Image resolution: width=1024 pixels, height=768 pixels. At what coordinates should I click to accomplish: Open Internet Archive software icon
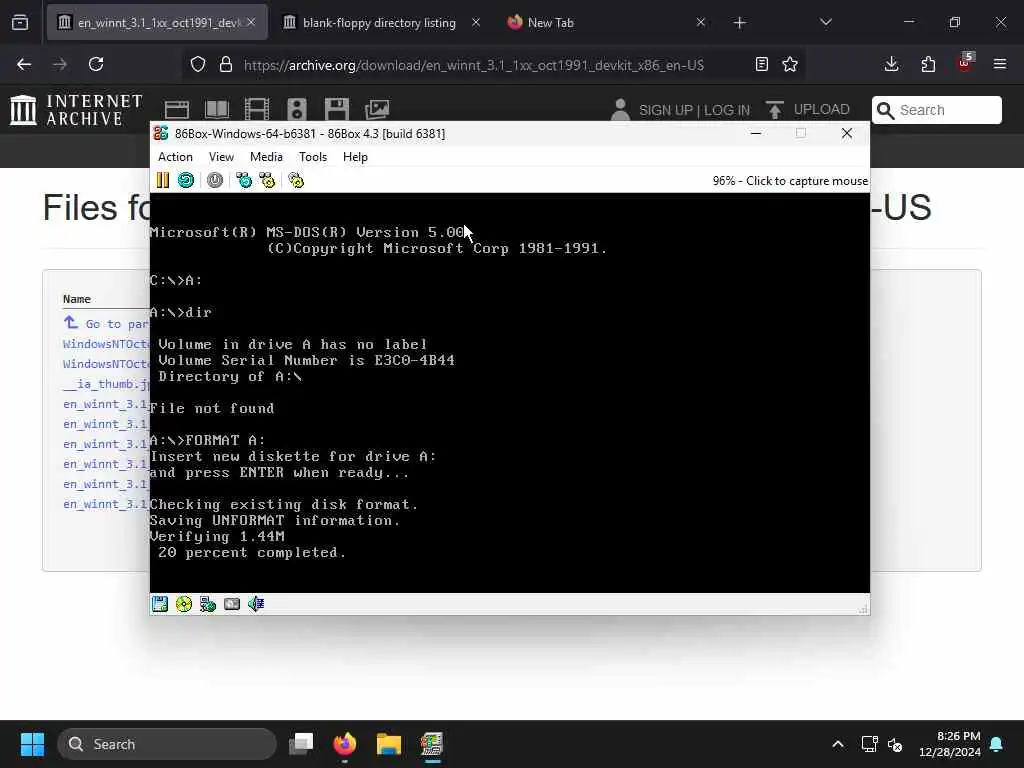pyautogui.click(x=337, y=110)
